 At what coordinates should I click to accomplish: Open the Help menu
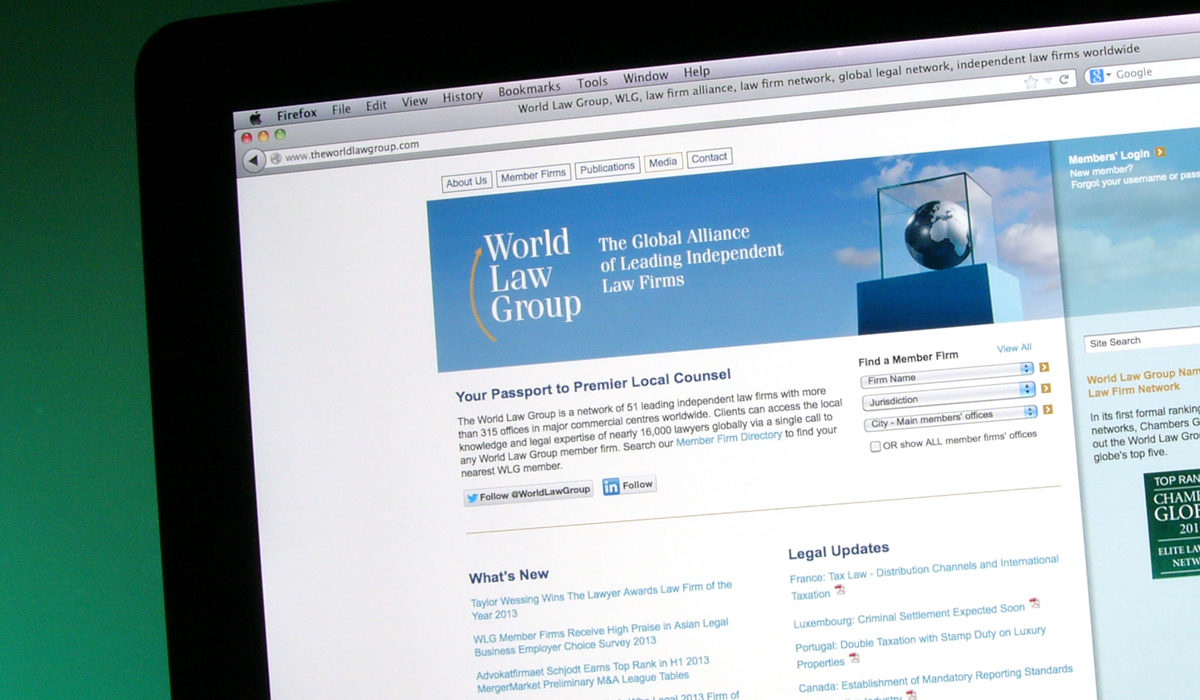(x=697, y=72)
